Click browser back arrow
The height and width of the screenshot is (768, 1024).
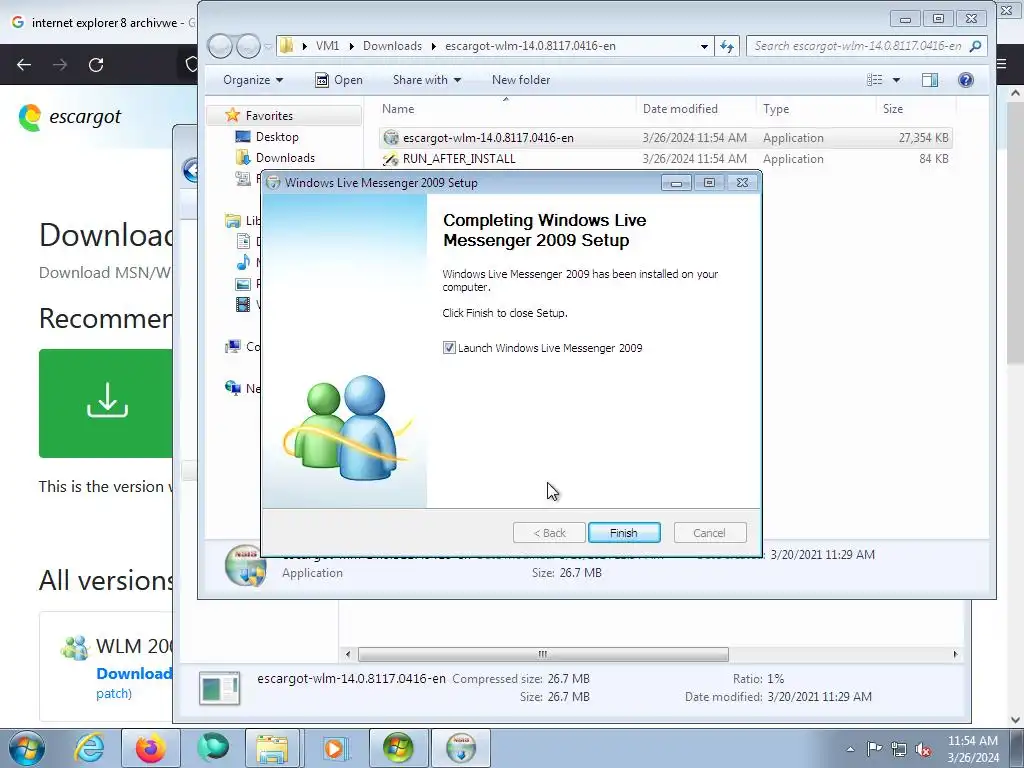24,65
